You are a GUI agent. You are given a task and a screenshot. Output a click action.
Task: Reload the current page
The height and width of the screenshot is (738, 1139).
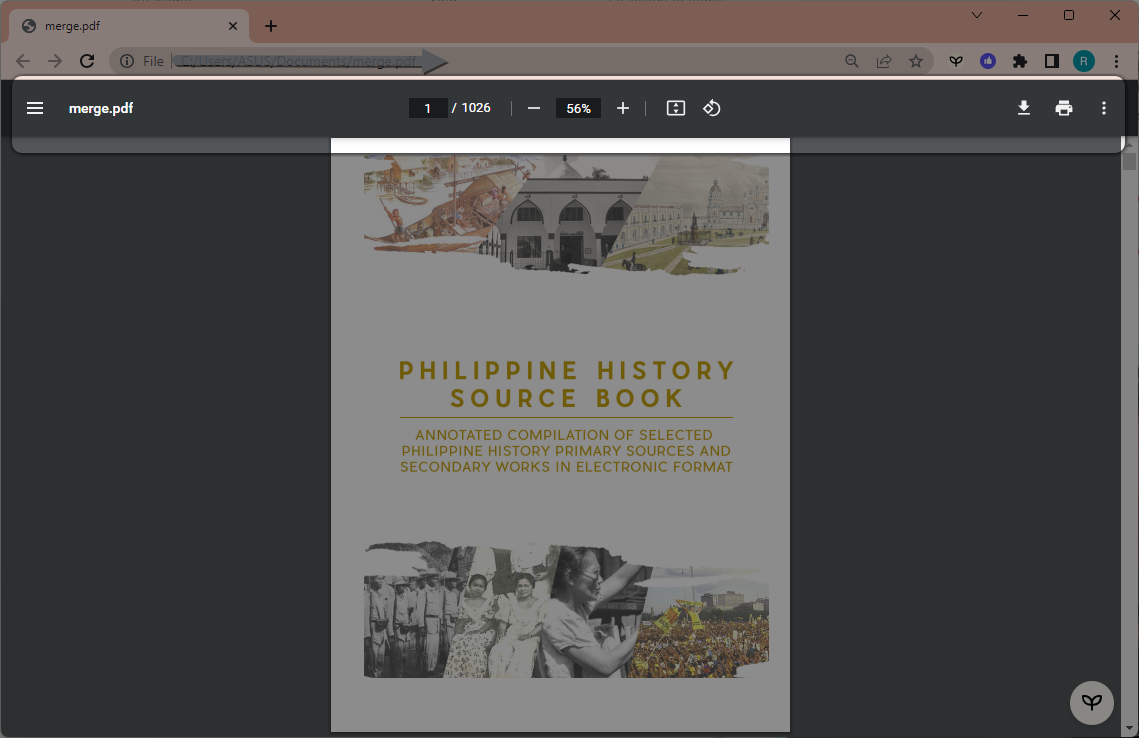point(87,61)
